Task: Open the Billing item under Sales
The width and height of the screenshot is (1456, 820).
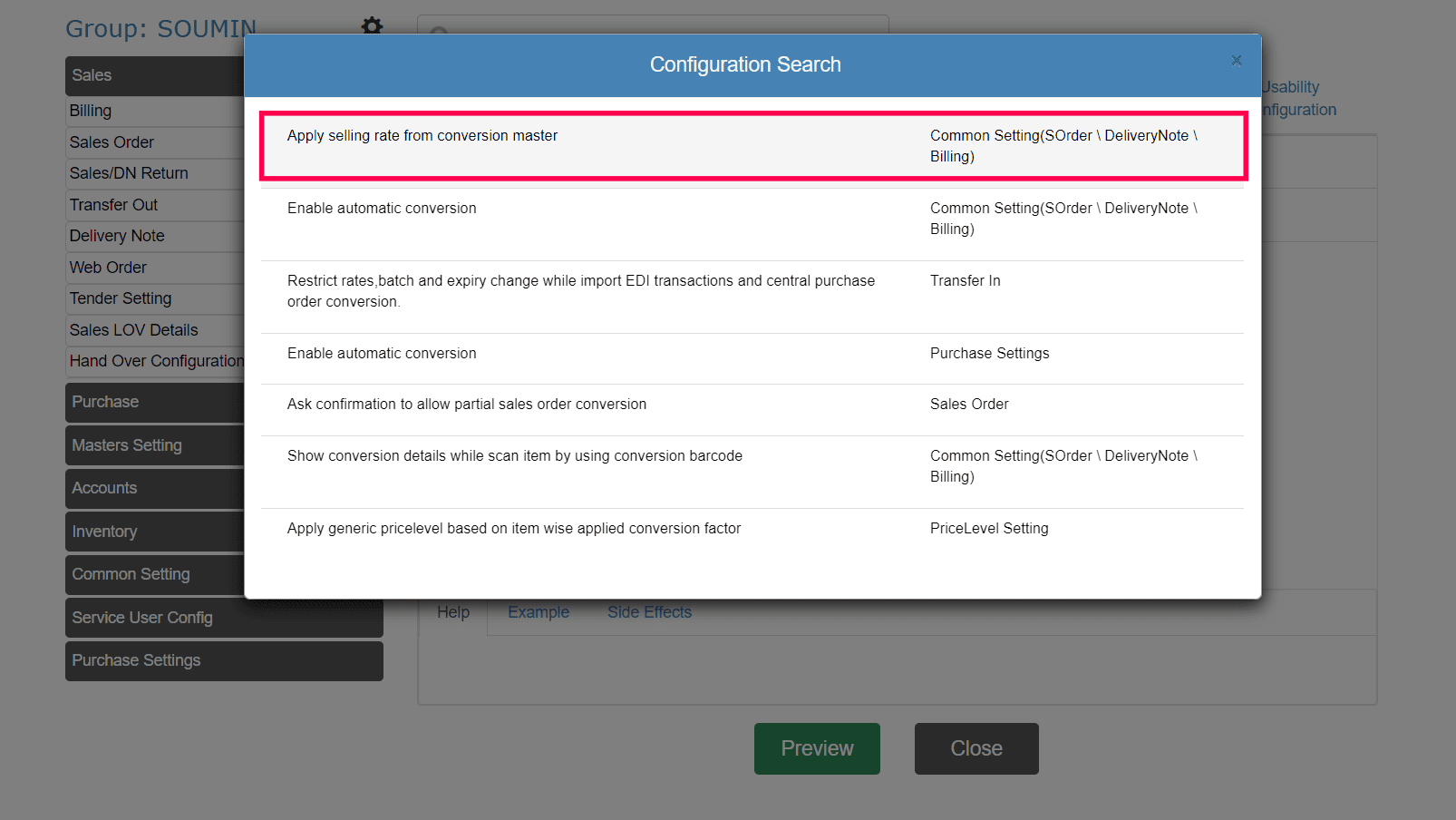Action: [91, 111]
